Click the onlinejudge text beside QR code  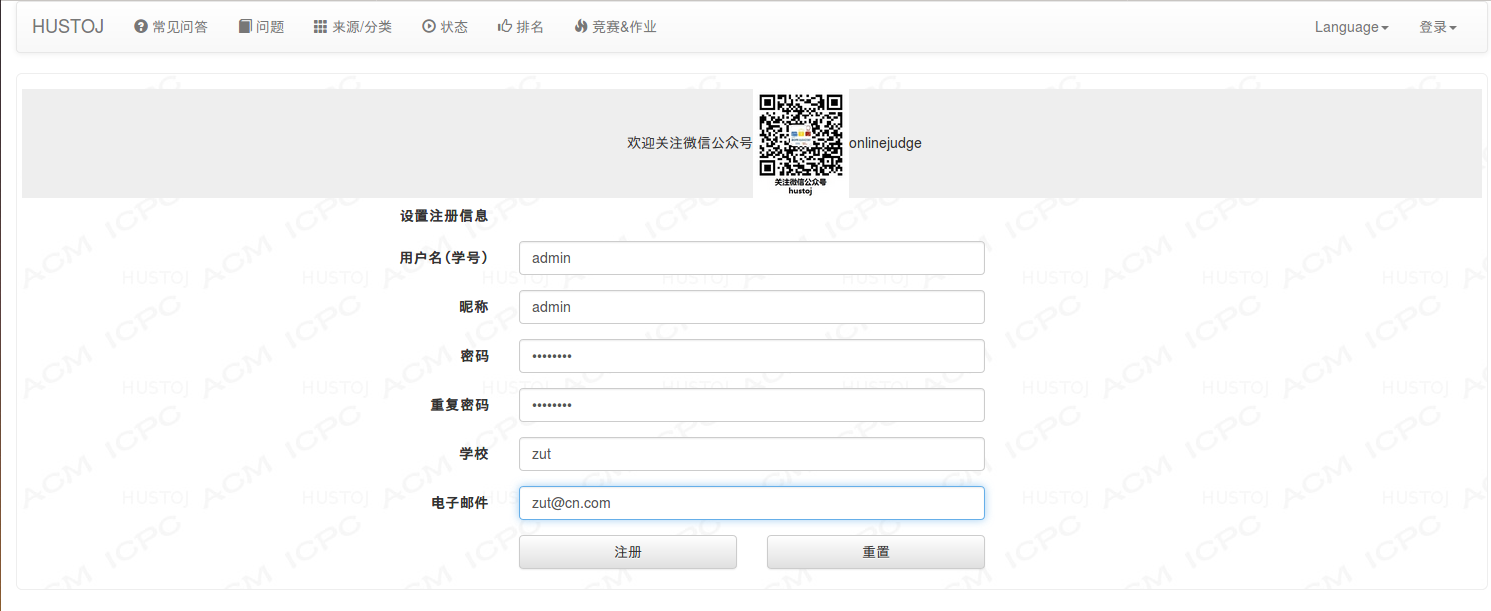(886, 143)
